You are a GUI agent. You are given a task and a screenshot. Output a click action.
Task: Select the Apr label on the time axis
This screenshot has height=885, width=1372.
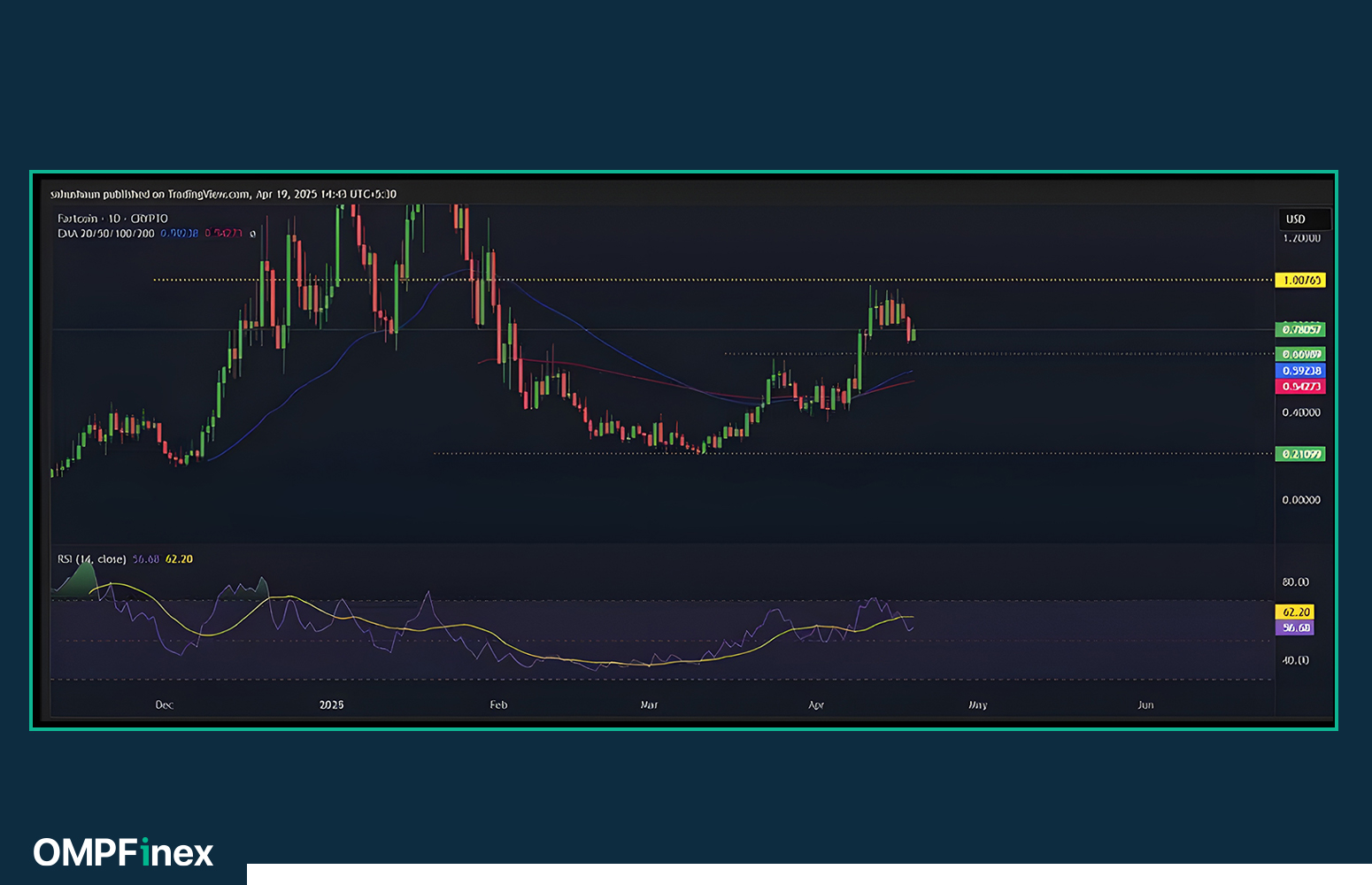pos(815,704)
